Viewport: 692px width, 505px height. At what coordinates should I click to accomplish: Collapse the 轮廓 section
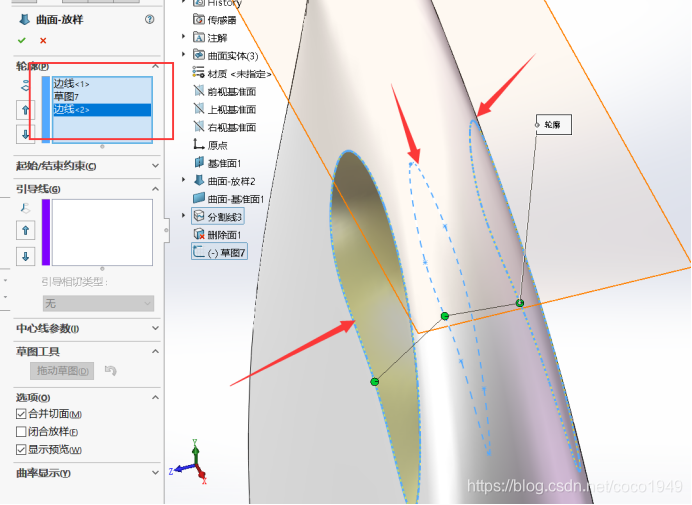click(x=155, y=66)
